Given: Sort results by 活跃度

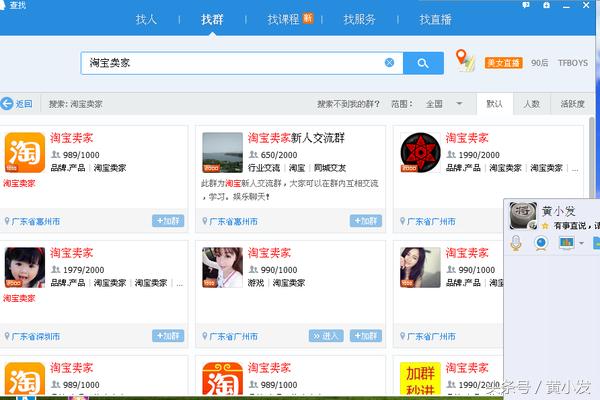Looking at the screenshot, I should 572,104.
